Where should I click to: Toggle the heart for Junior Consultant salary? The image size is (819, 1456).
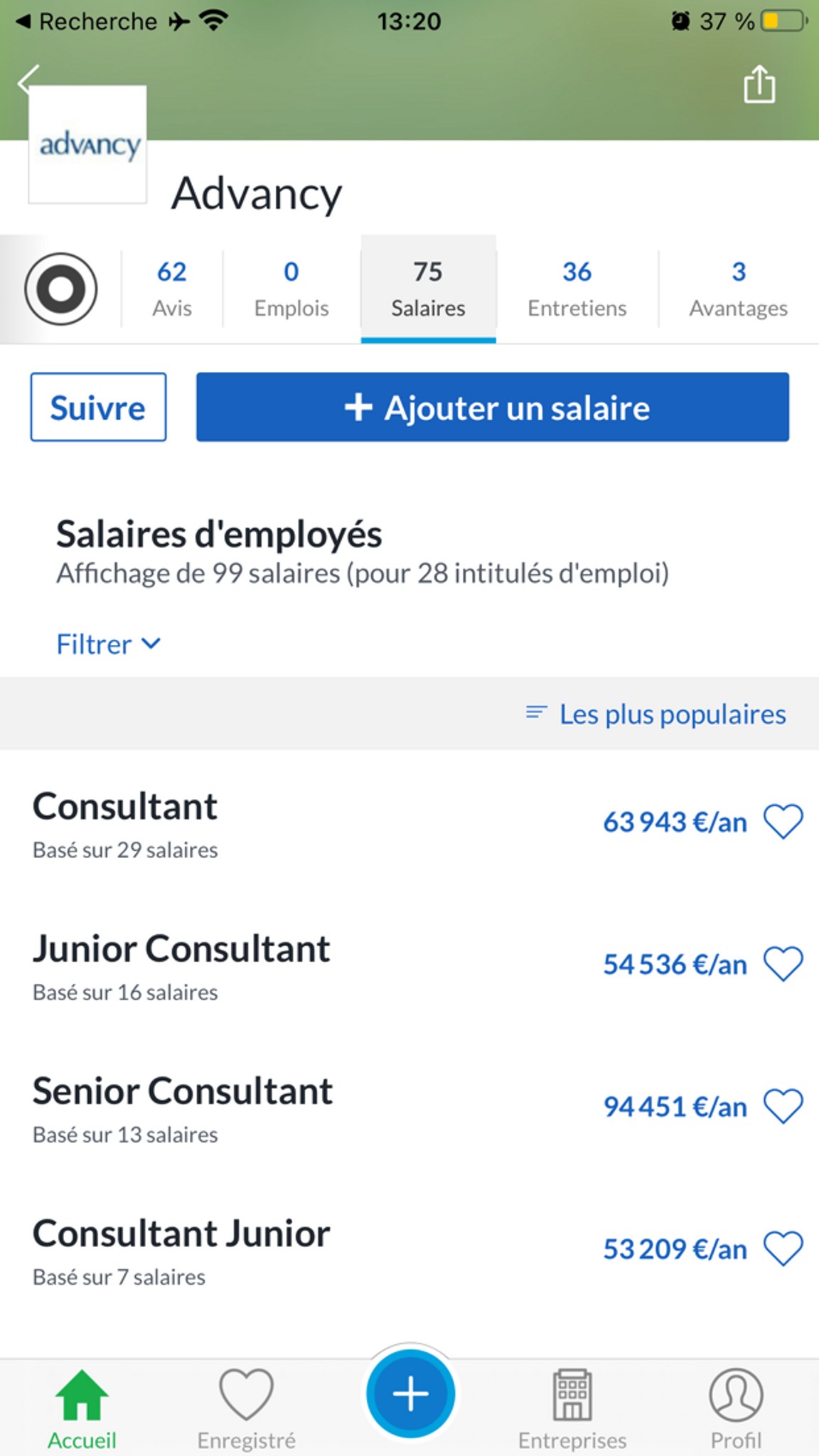(783, 964)
